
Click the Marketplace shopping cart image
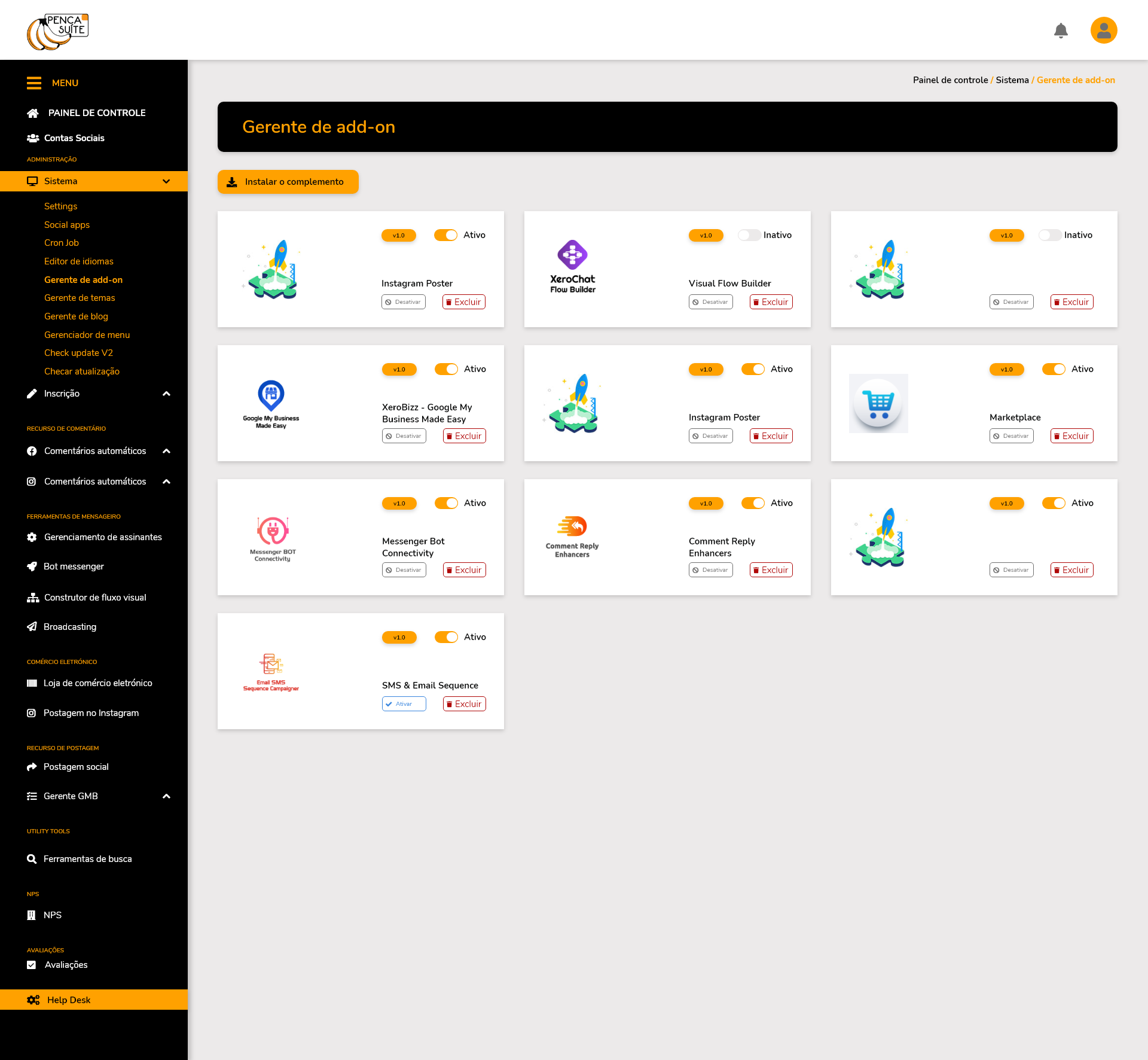[878, 403]
